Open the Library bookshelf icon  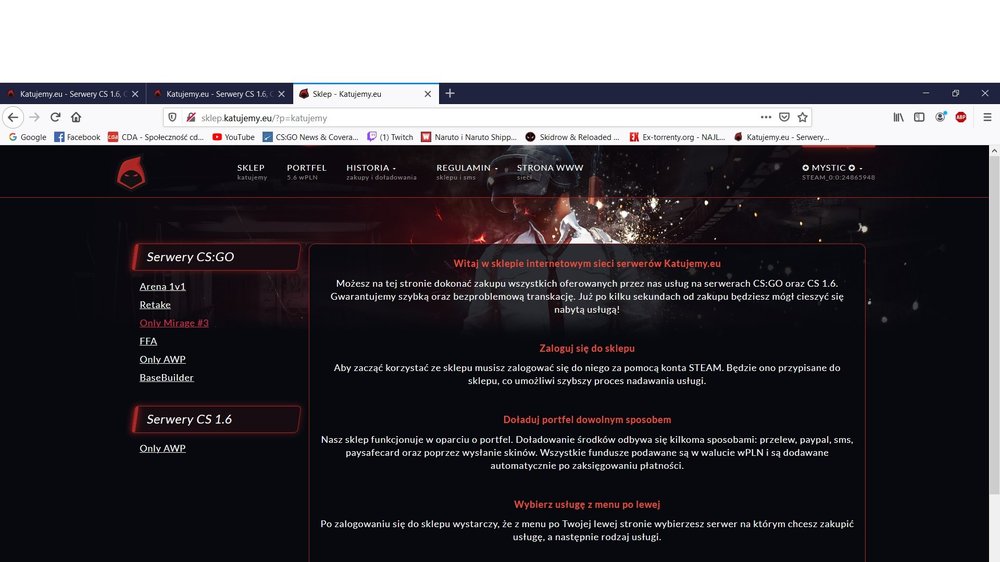pyautogui.click(x=898, y=117)
